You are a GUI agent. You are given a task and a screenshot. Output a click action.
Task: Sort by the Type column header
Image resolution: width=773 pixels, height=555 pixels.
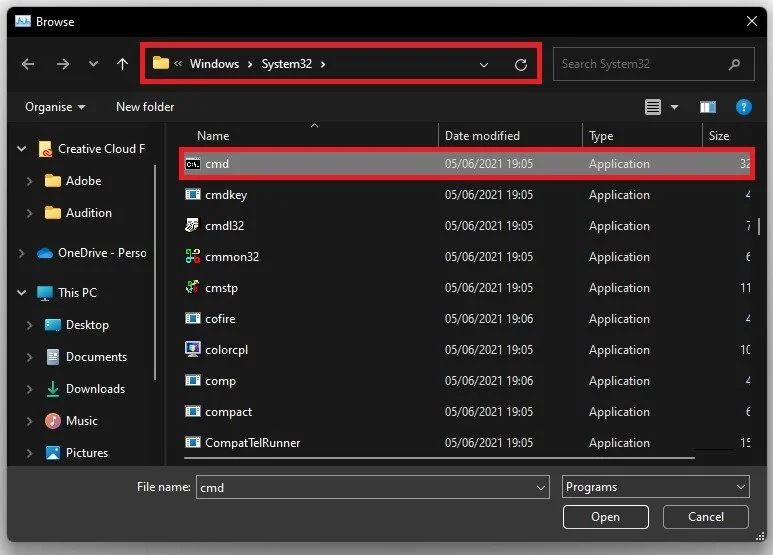(601, 136)
